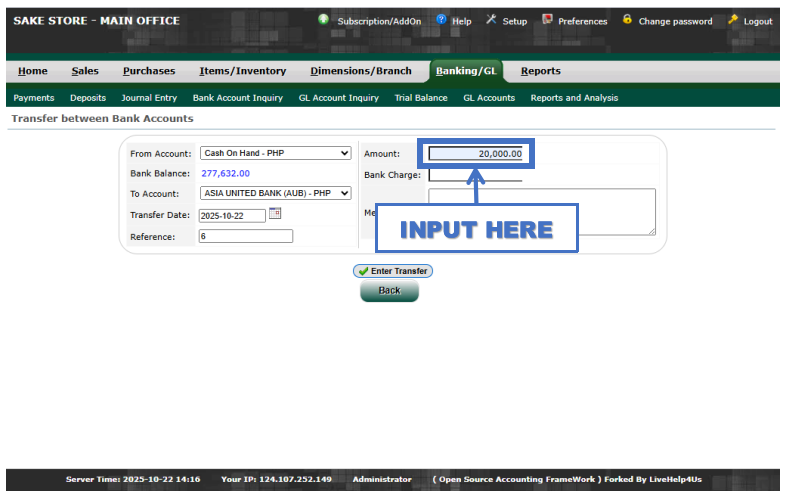Expand the To Account dropdown

point(276,193)
